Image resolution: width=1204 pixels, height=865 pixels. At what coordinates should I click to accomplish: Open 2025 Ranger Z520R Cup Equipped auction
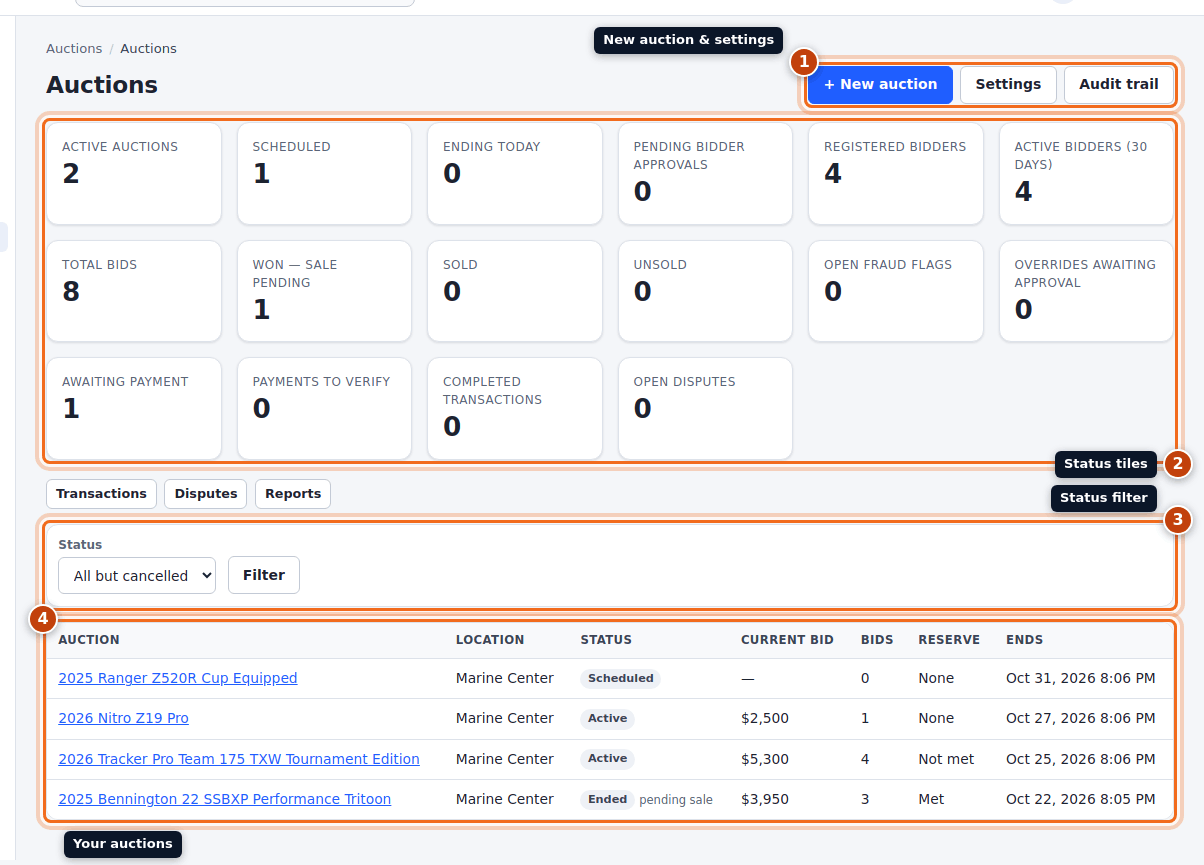[178, 678]
